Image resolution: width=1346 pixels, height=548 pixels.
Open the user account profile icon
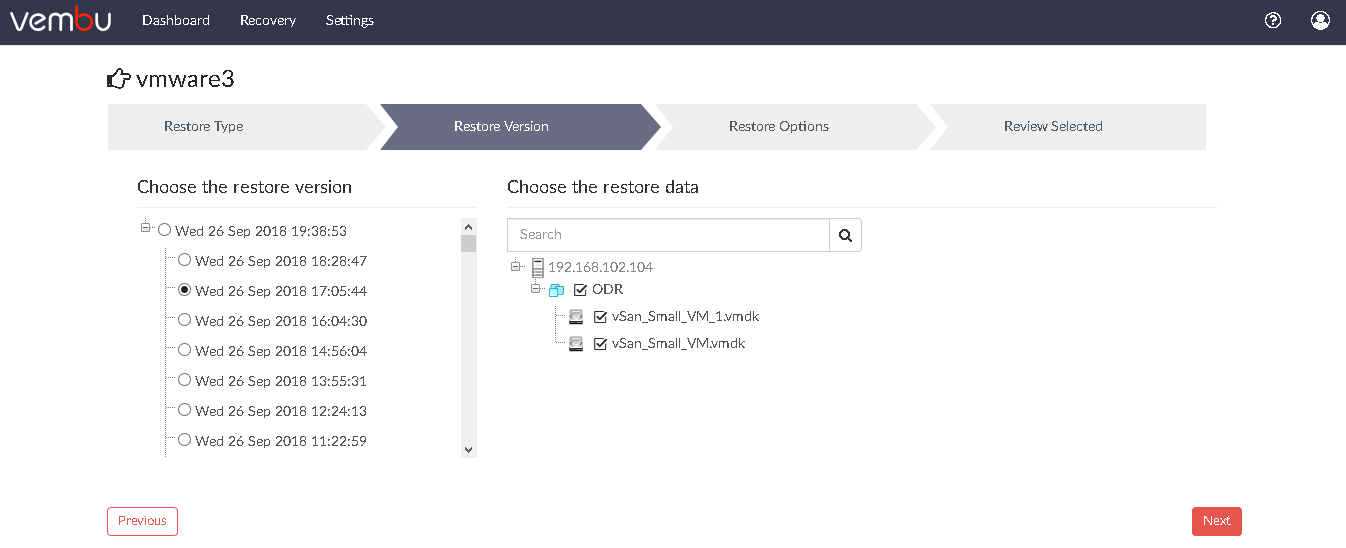coord(1320,20)
